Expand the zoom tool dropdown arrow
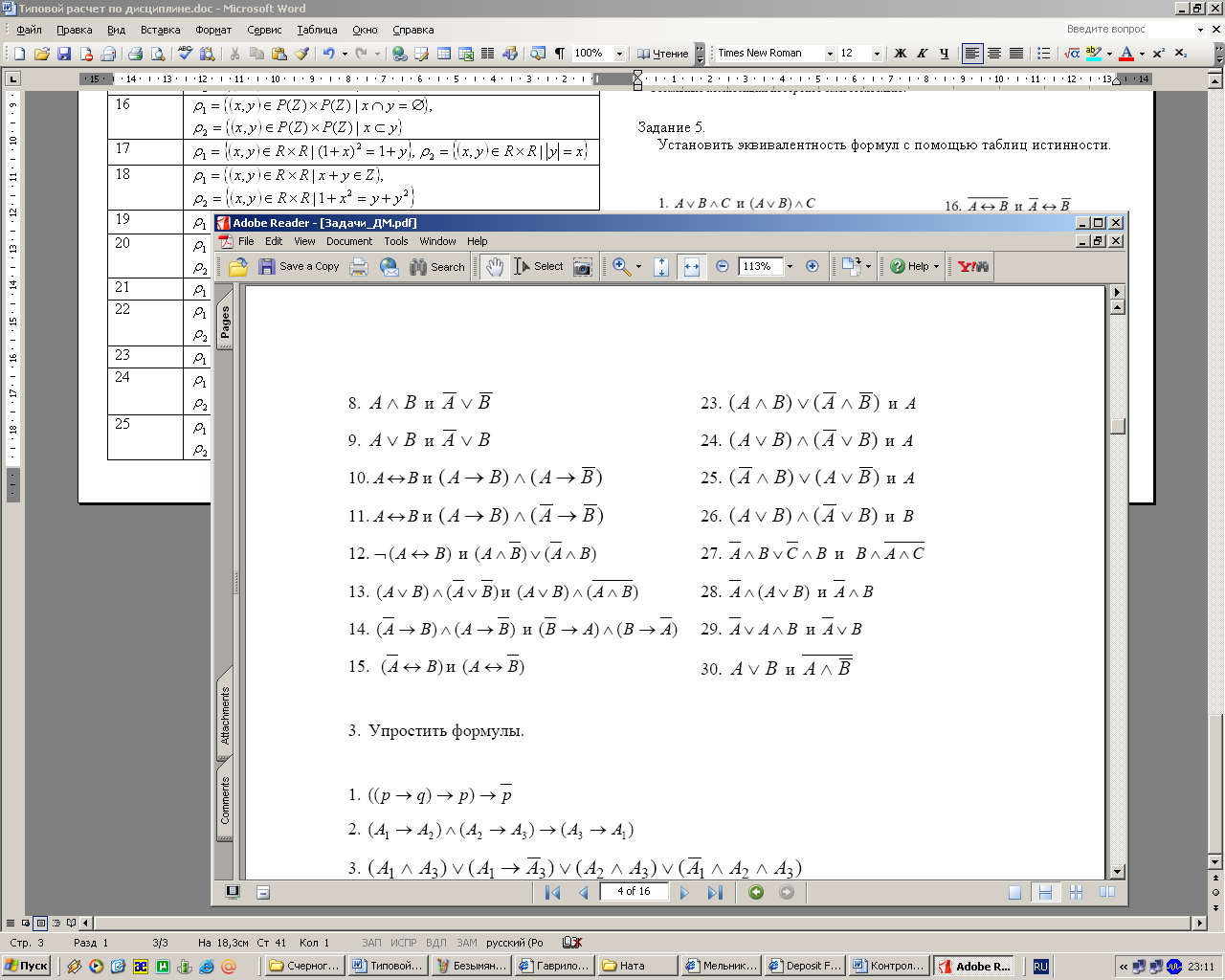The height and width of the screenshot is (980, 1225). [x=638, y=267]
